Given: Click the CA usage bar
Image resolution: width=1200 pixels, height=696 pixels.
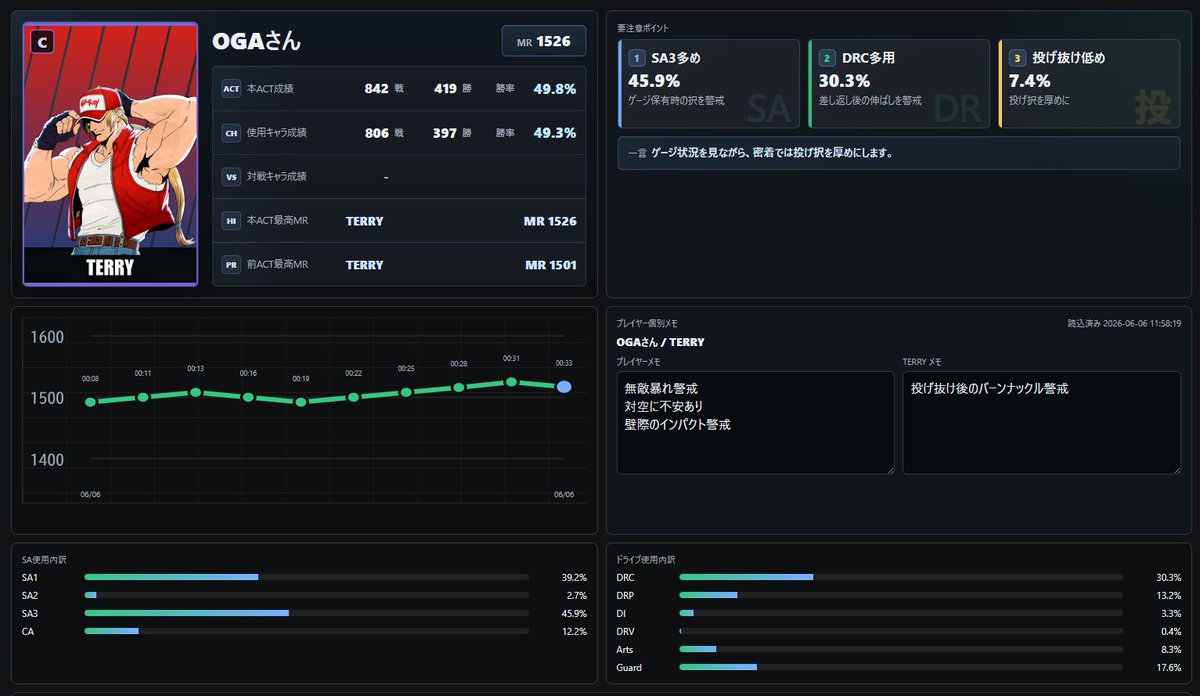Looking at the screenshot, I should click(307, 631).
